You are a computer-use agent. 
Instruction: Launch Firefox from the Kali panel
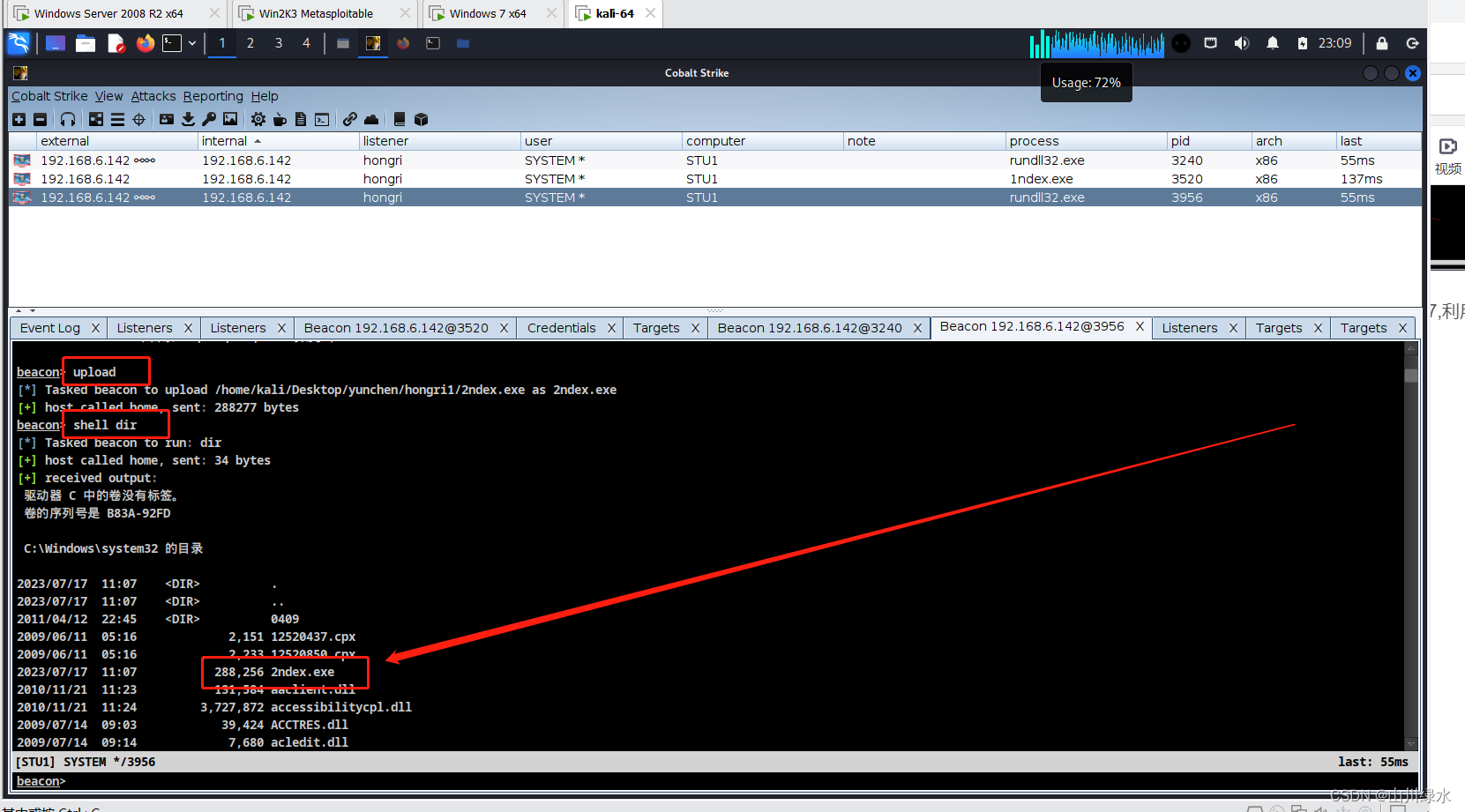(146, 43)
